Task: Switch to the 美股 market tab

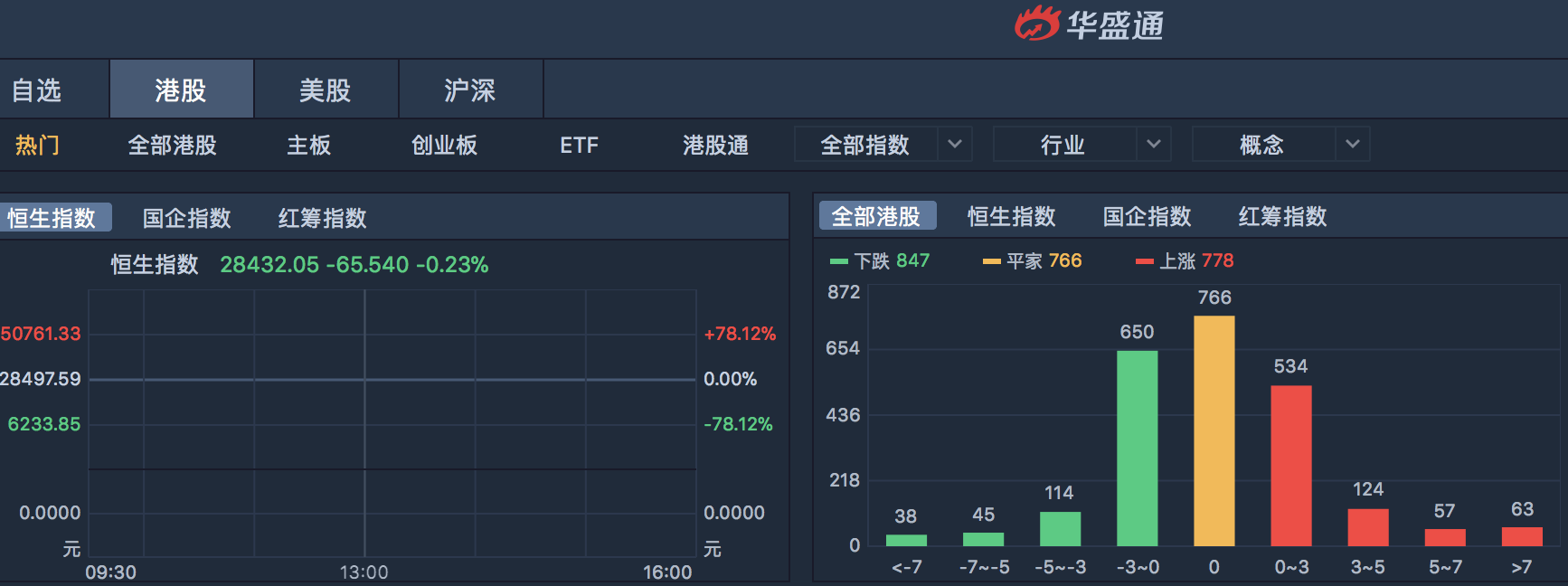Action: pyautogui.click(x=326, y=90)
